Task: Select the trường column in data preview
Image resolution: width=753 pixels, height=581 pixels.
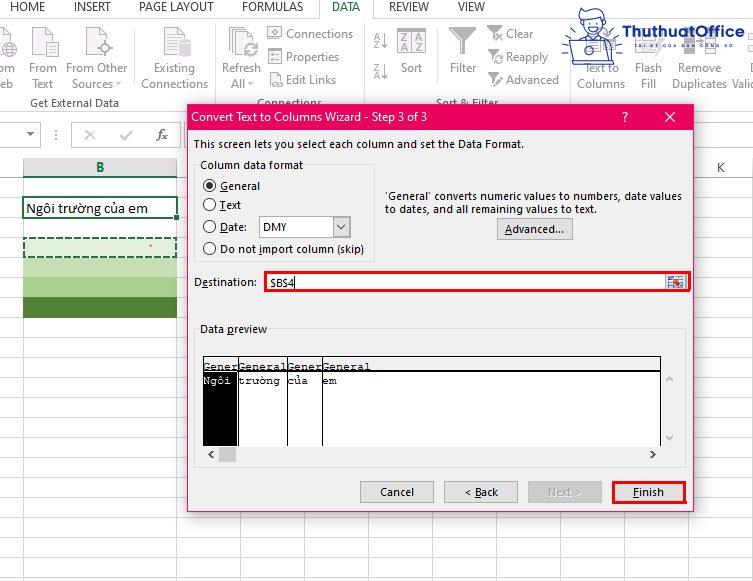Action: click(263, 408)
